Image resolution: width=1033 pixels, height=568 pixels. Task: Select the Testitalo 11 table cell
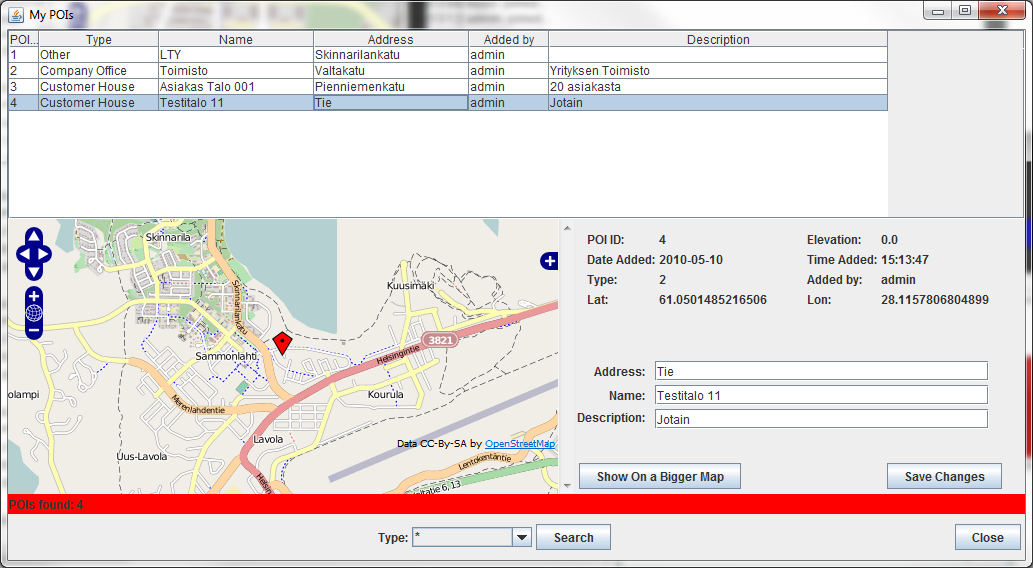tap(236, 103)
